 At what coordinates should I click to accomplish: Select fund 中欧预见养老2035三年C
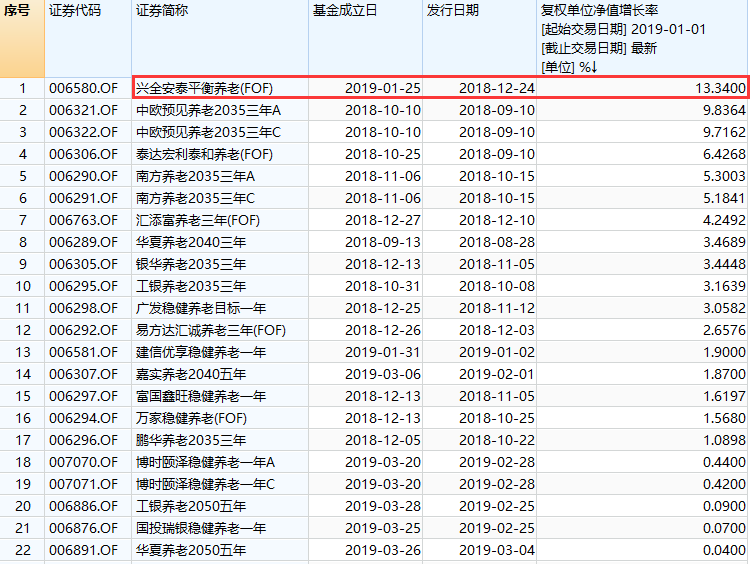[208, 133]
